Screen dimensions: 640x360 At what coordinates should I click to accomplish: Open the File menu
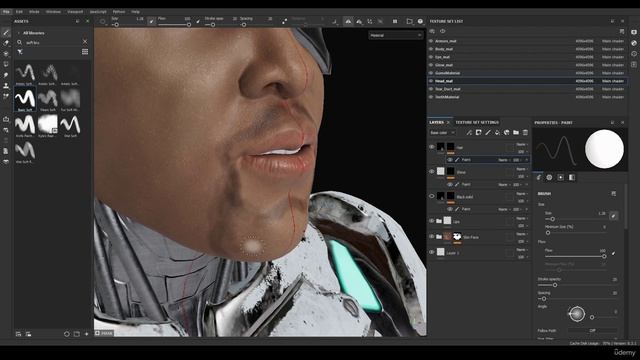pyautogui.click(x=7, y=12)
